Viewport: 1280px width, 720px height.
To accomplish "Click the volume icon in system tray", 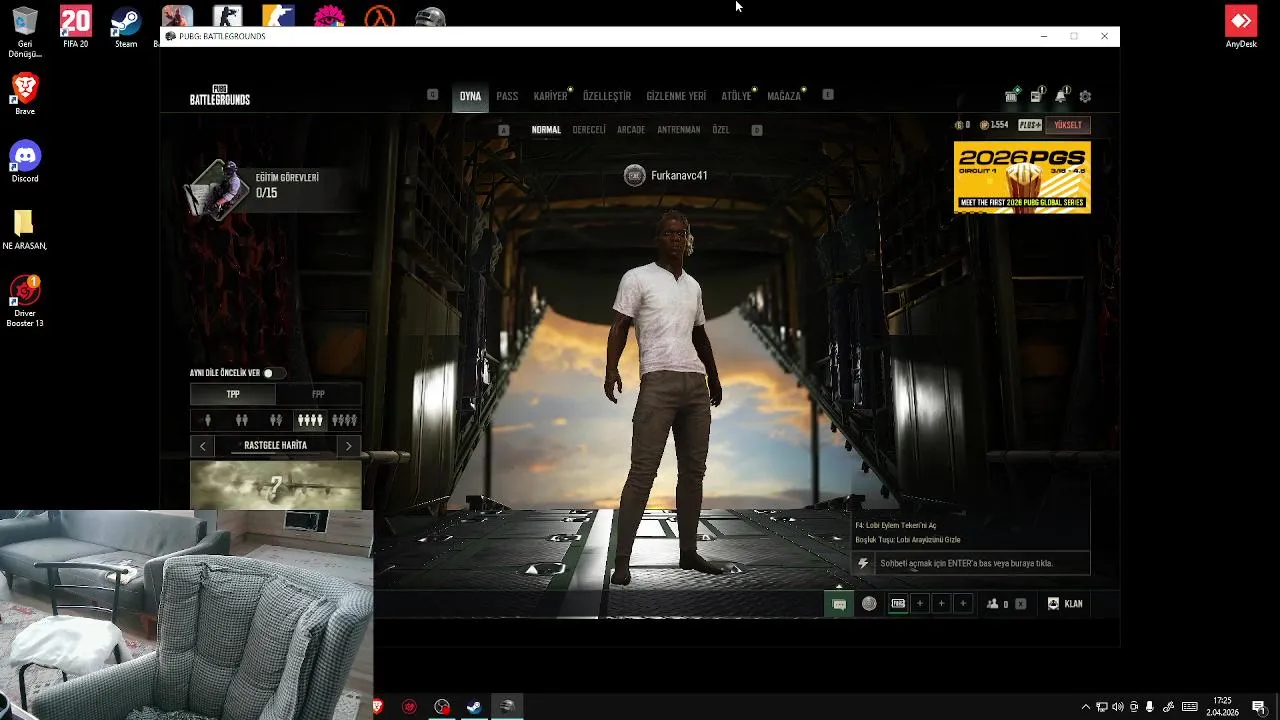I will tap(1117, 707).
